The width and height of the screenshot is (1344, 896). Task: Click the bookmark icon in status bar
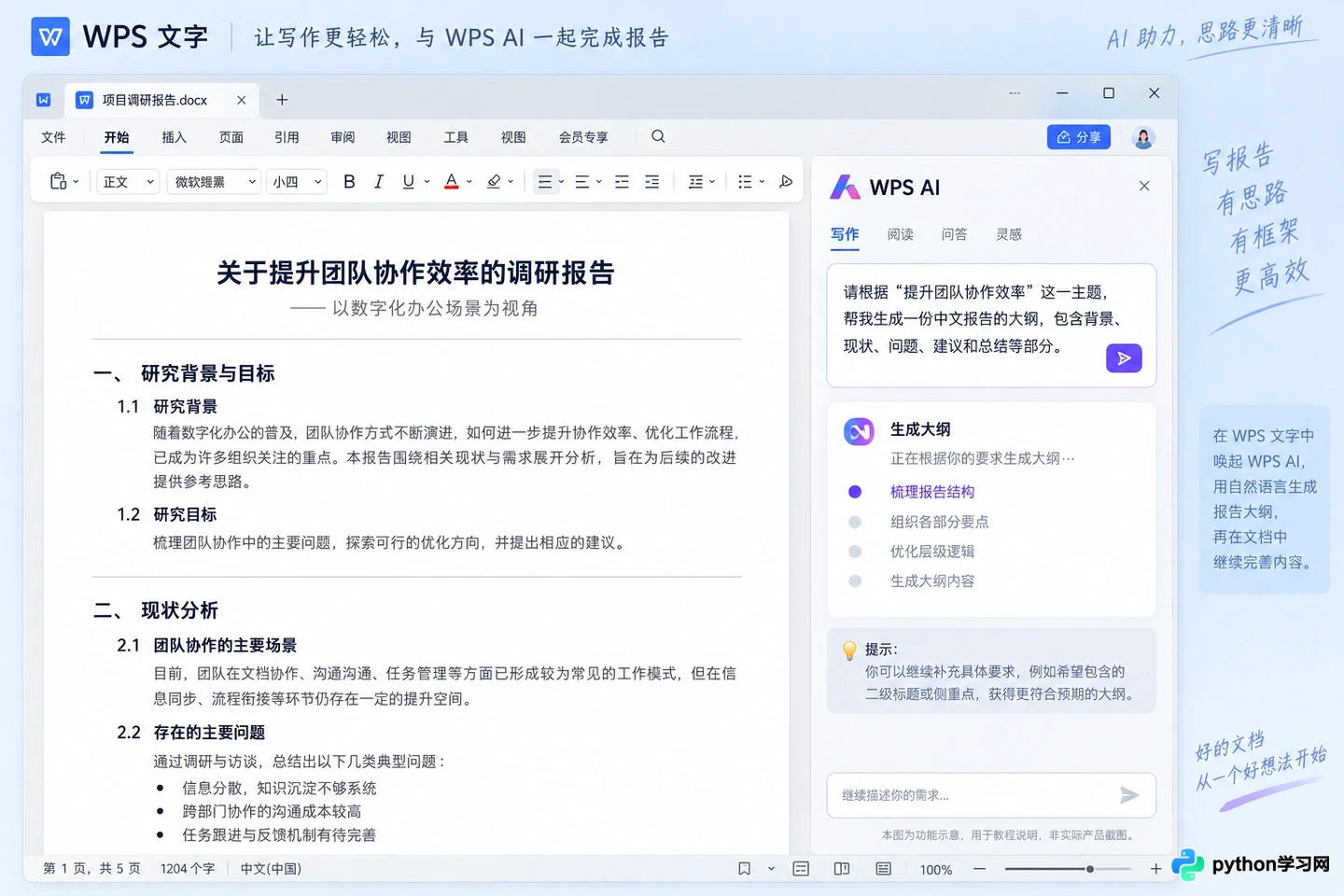[744, 869]
